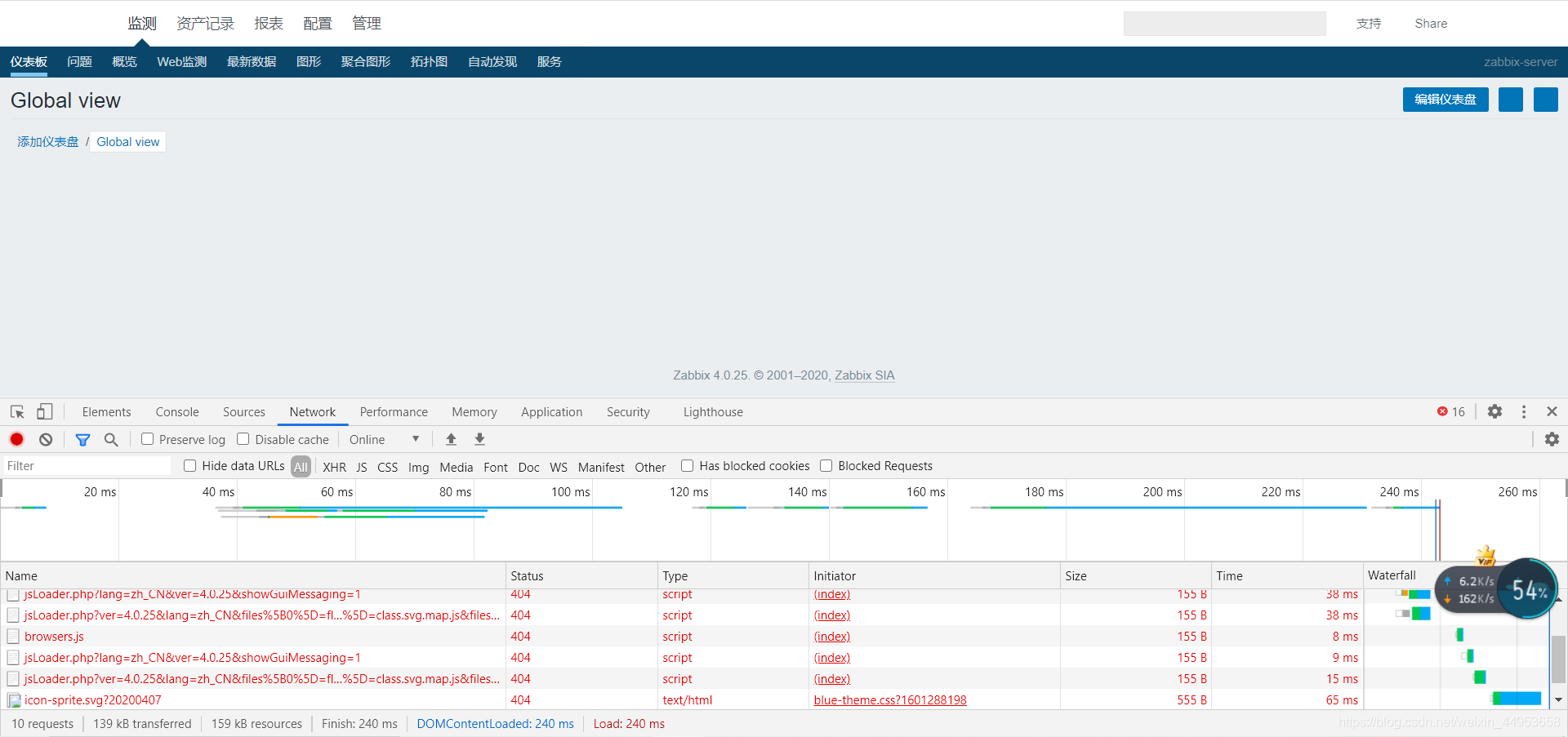Image resolution: width=1568 pixels, height=737 pixels.
Task: Go to 最新数据 submenu
Action: point(252,62)
